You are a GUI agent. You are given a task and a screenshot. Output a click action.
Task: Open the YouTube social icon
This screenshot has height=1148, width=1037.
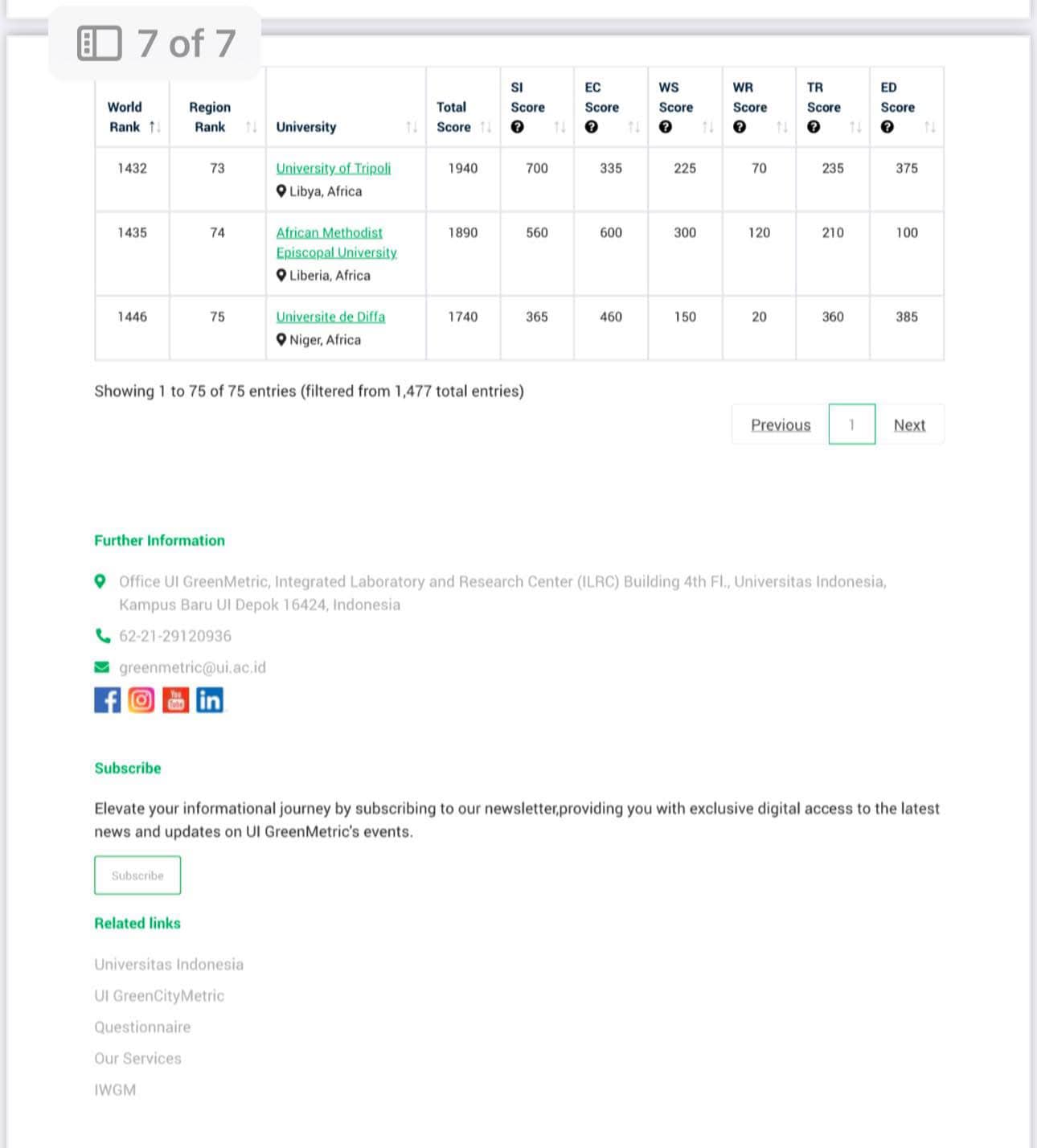pos(175,700)
